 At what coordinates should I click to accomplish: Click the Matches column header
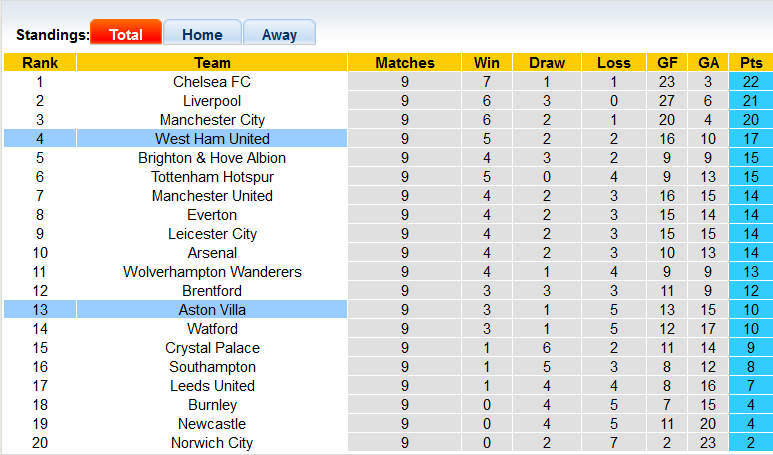pos(405,63)
